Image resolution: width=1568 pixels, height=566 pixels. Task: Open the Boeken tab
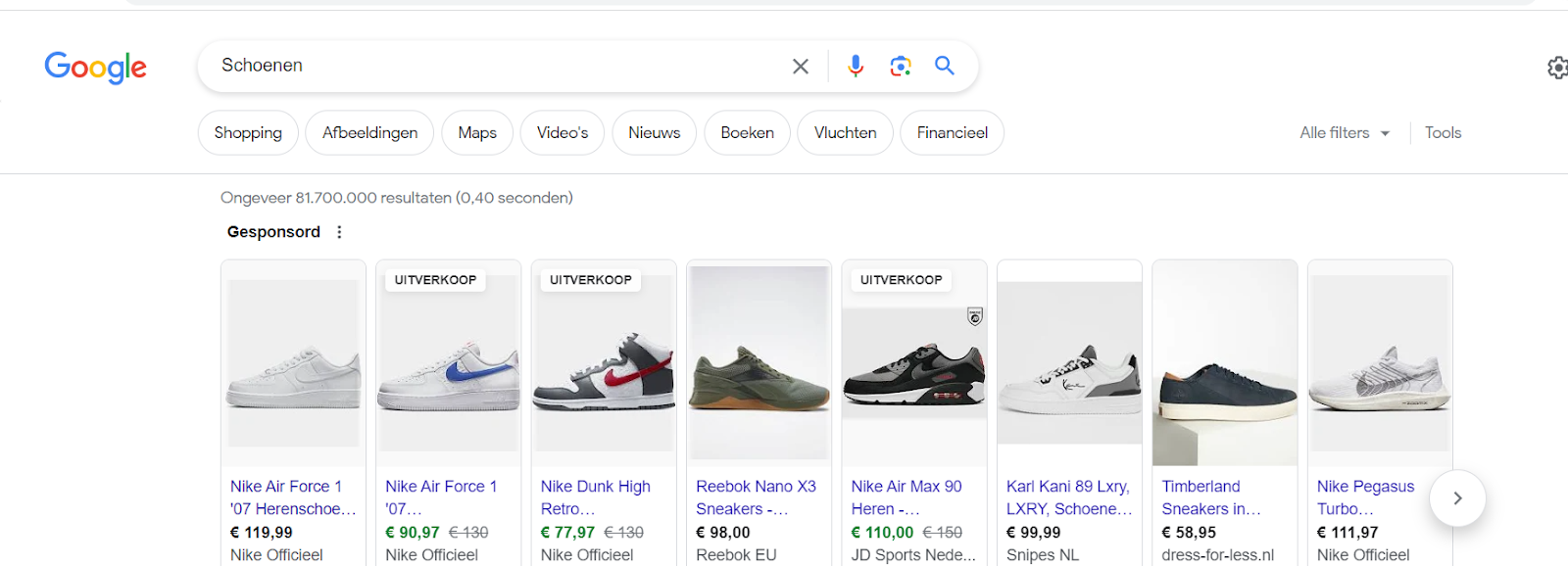pos(747,132)
